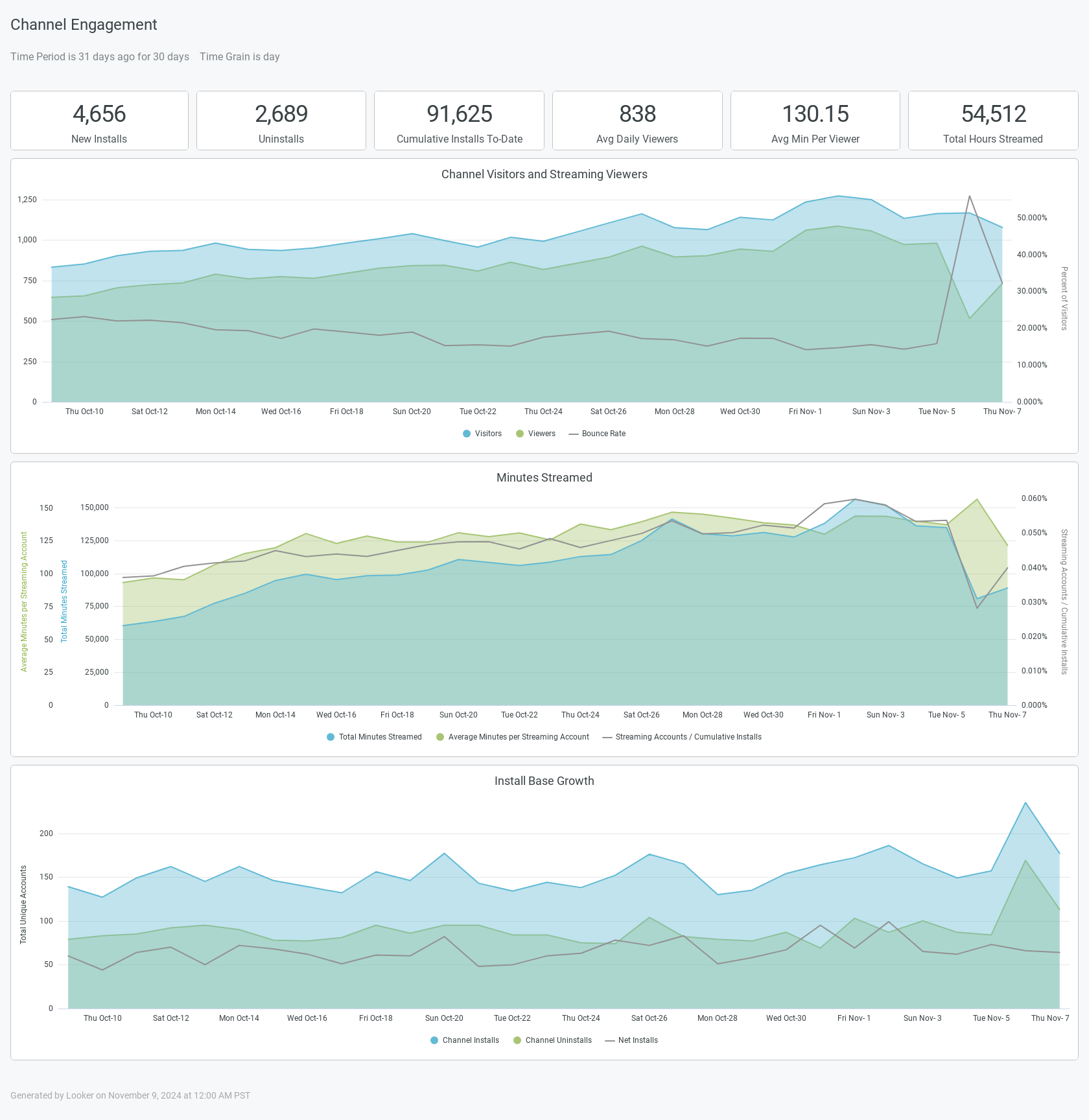Click the 2,689 Uninstalls tile
The image size is (1089, 1120).
click(281, 121)
